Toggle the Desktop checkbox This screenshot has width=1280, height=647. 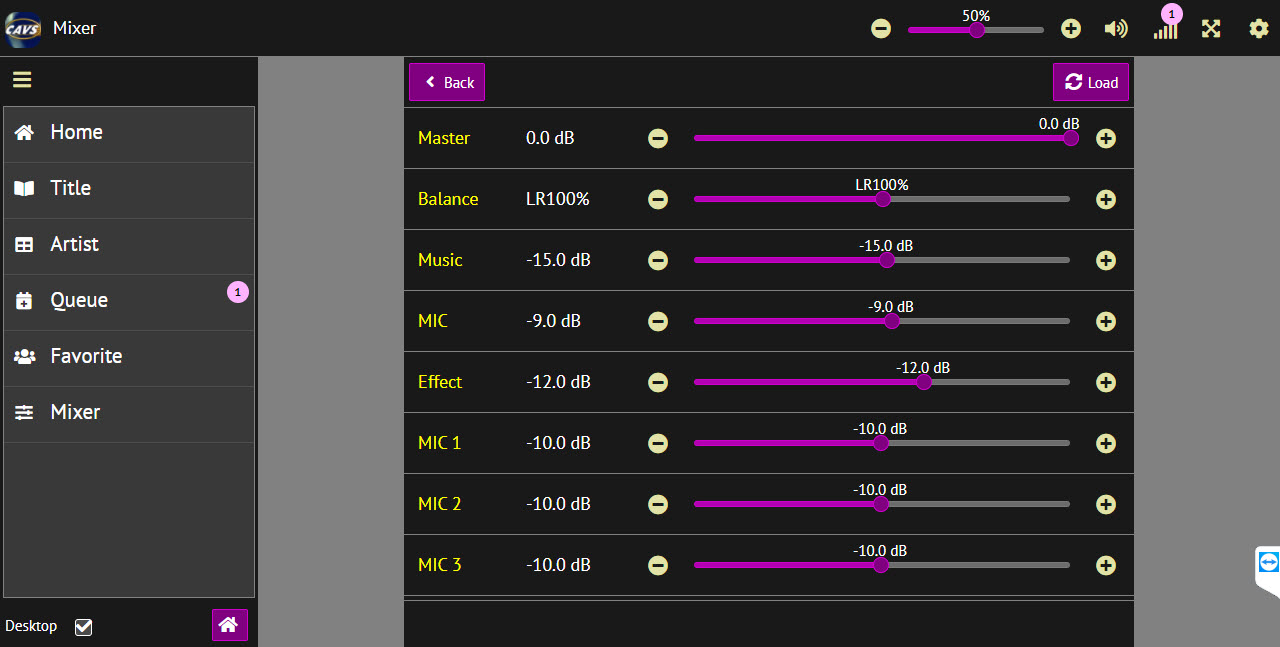84,627
